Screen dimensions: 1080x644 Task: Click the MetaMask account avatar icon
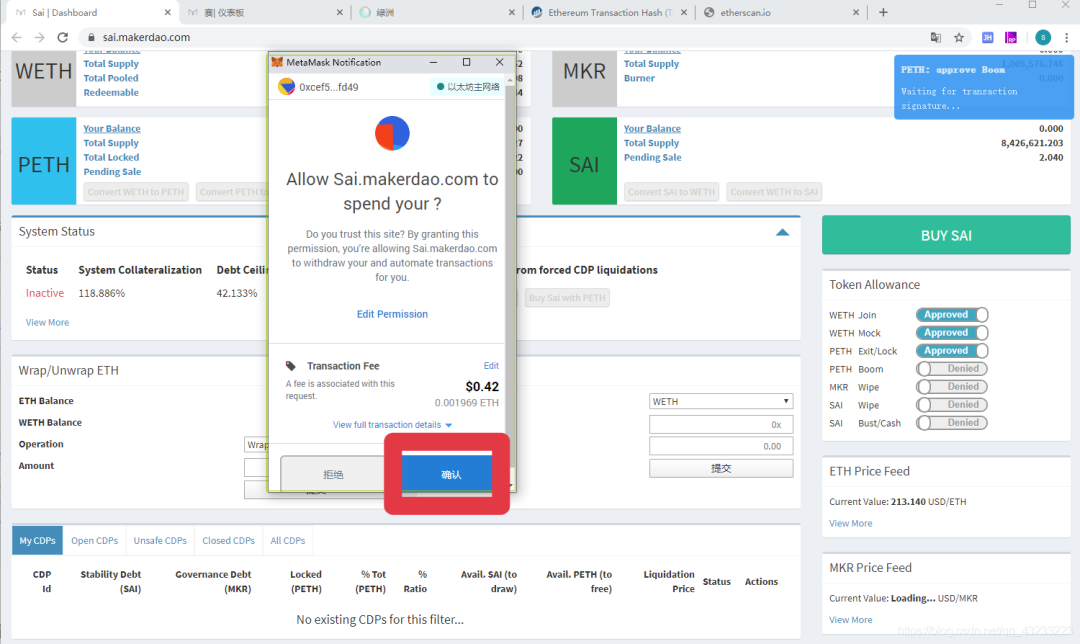point(287,87)
